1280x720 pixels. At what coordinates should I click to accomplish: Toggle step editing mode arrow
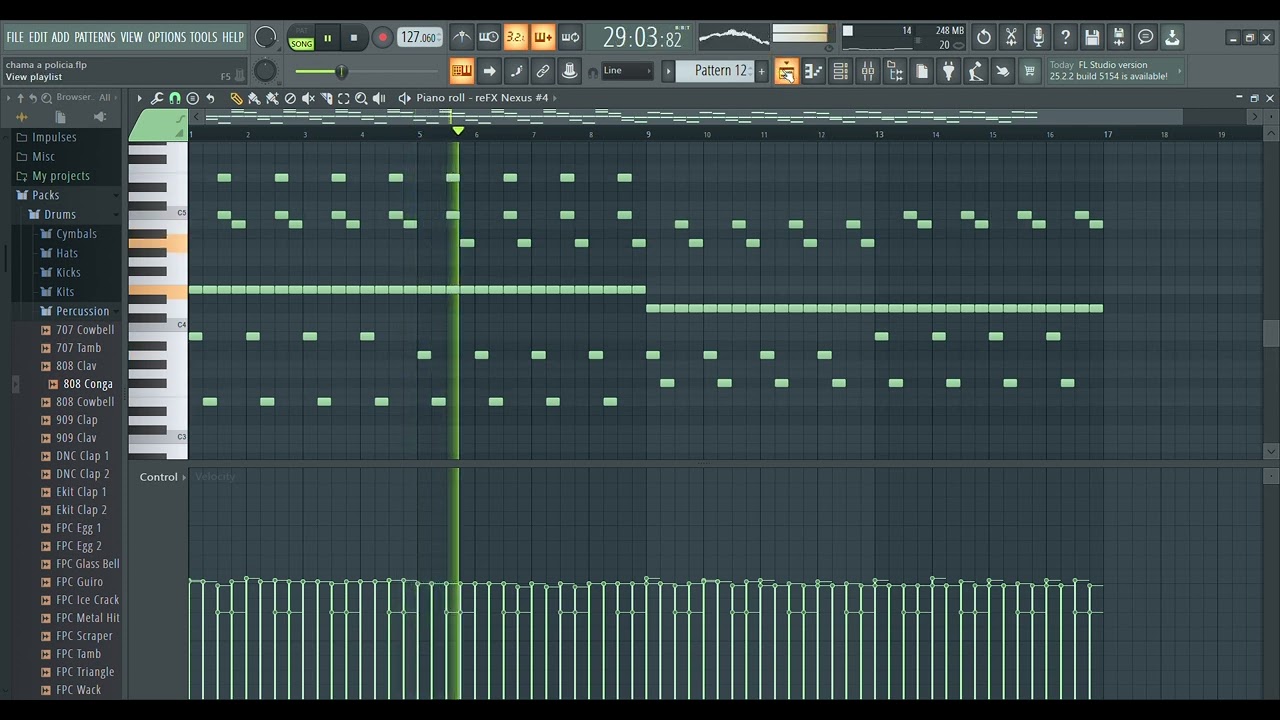tap(489, 71)
